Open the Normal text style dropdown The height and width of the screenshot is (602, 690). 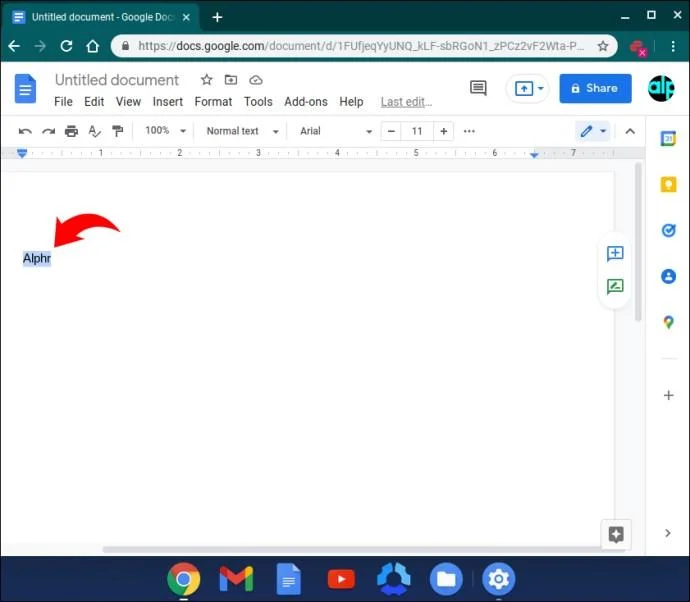(242, 131)
